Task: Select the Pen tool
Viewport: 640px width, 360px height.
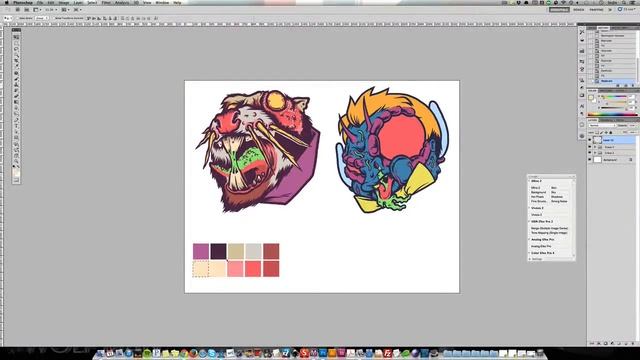Action: tap(16, 120)
